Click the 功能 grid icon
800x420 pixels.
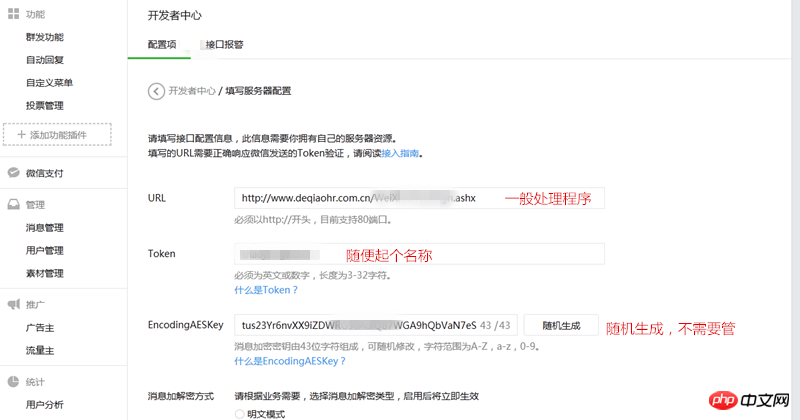tap(13, 14)
